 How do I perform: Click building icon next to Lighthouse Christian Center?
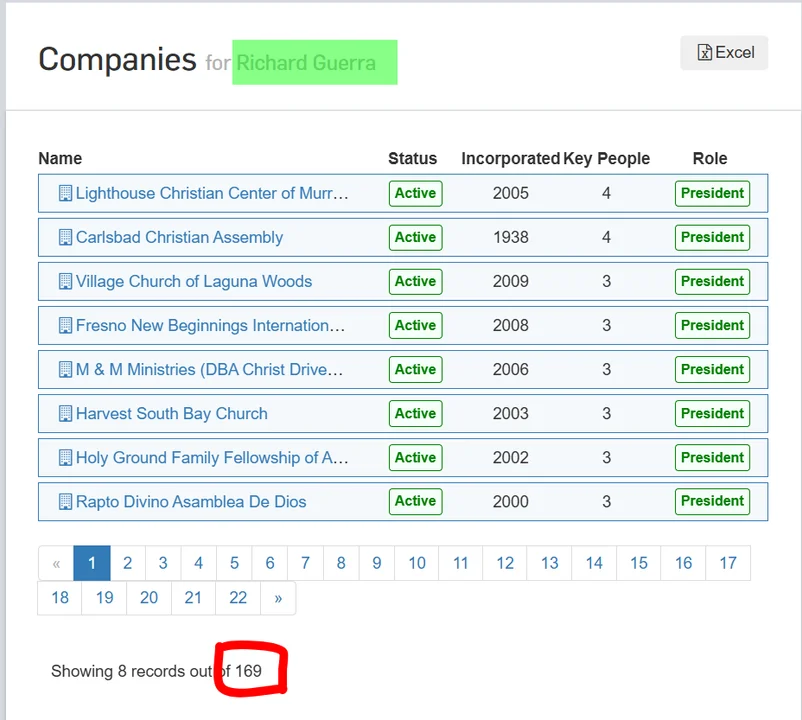coord(66,193)
